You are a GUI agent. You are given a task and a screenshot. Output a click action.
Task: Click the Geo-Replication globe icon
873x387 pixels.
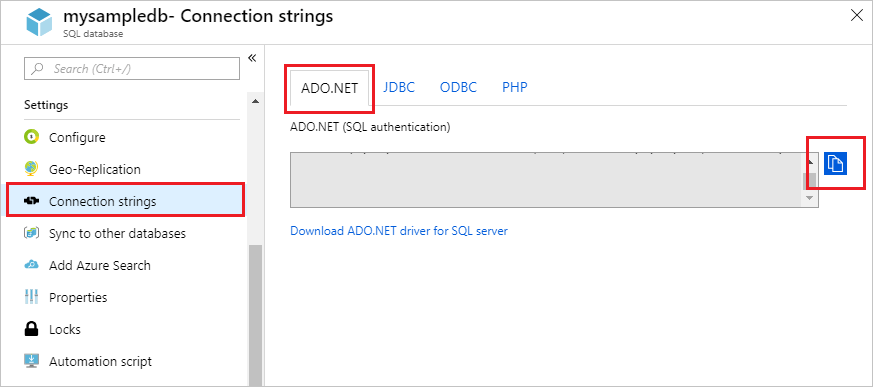[31, 169]
